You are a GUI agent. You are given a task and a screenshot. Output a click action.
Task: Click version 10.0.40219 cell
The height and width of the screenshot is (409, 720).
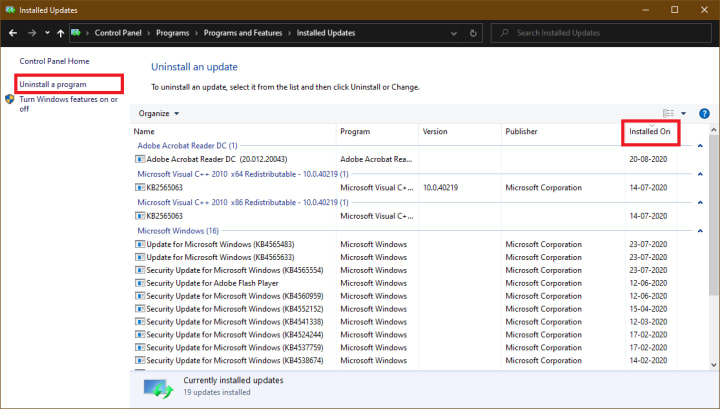click(440, 187)
